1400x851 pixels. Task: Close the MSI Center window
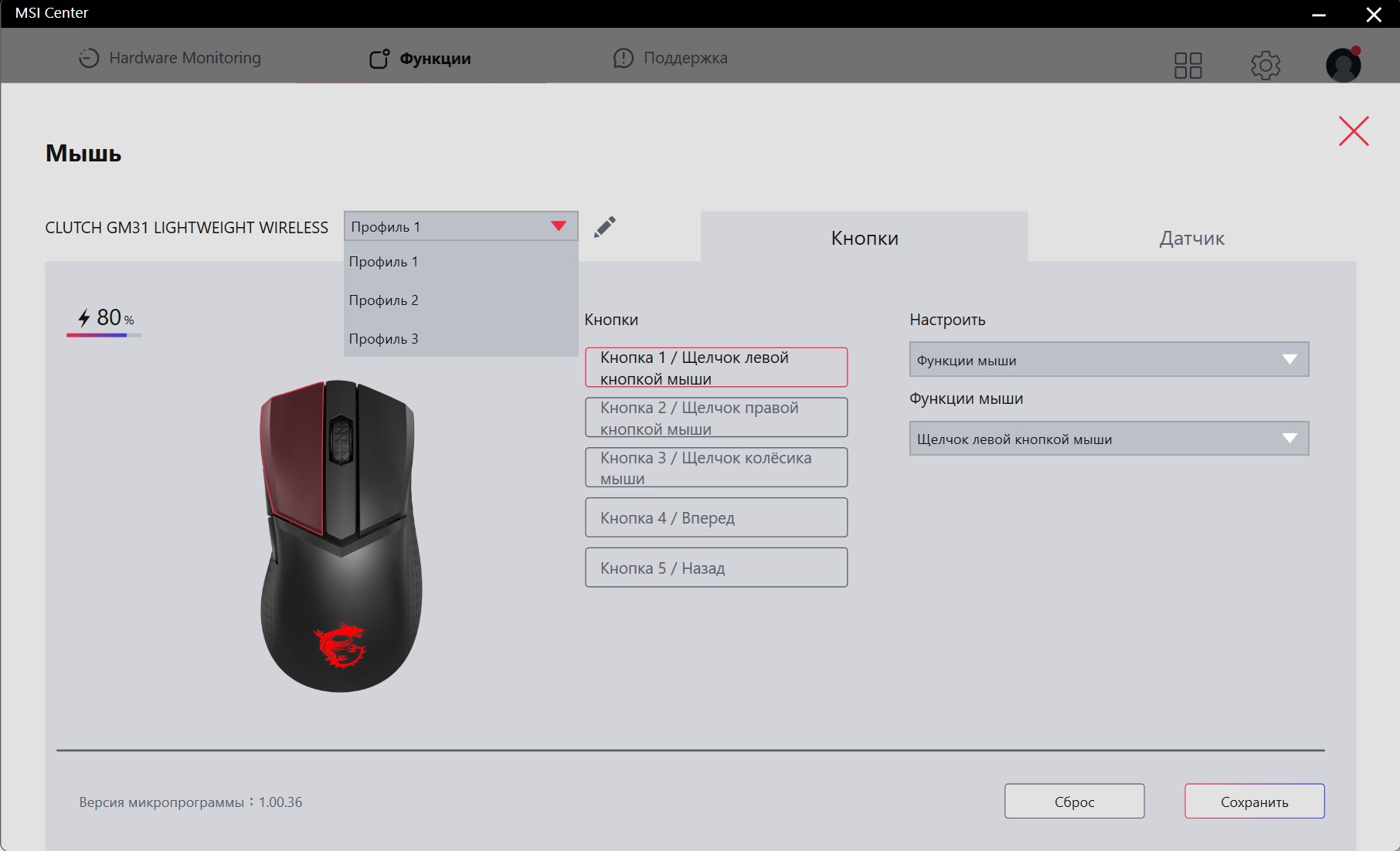click(x=1374, y=14)
